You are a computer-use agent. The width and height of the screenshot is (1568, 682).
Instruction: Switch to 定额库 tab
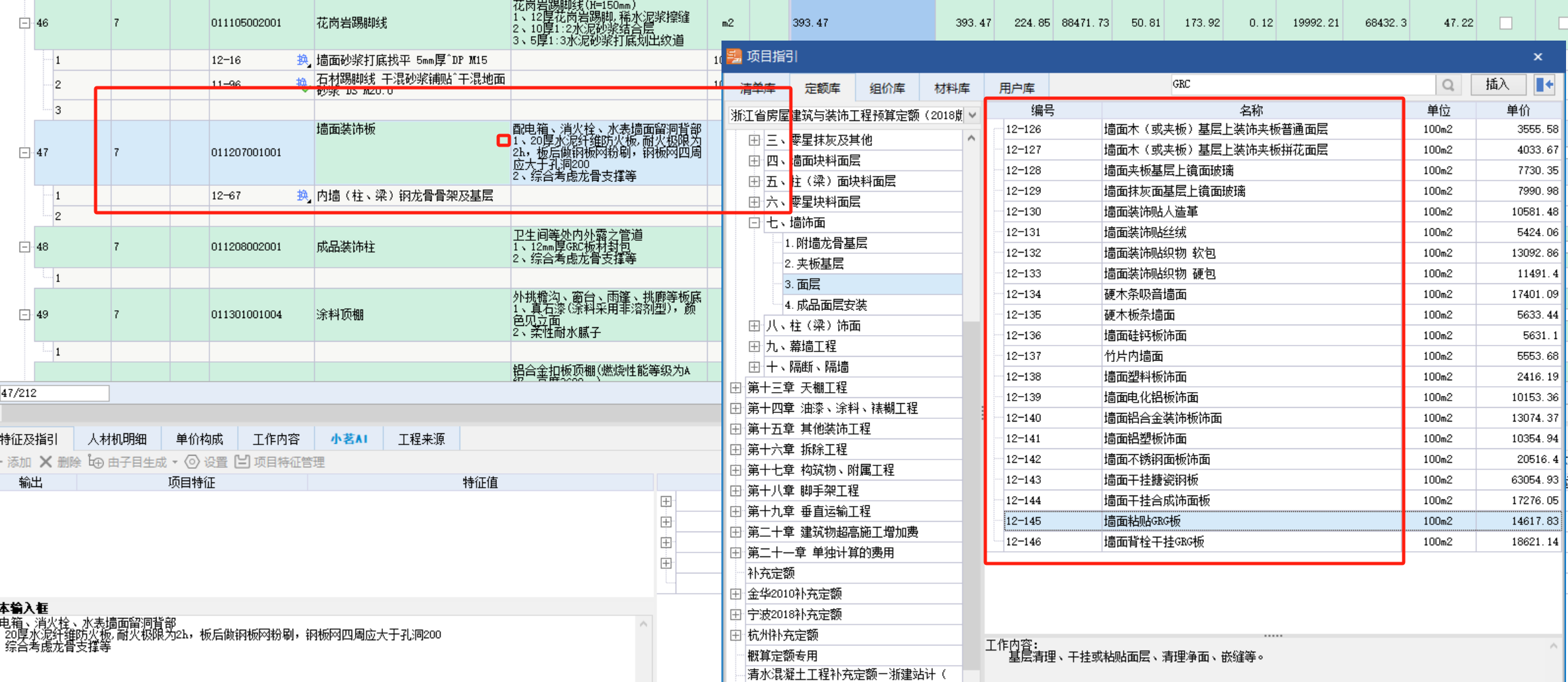[x=822, y=88]
